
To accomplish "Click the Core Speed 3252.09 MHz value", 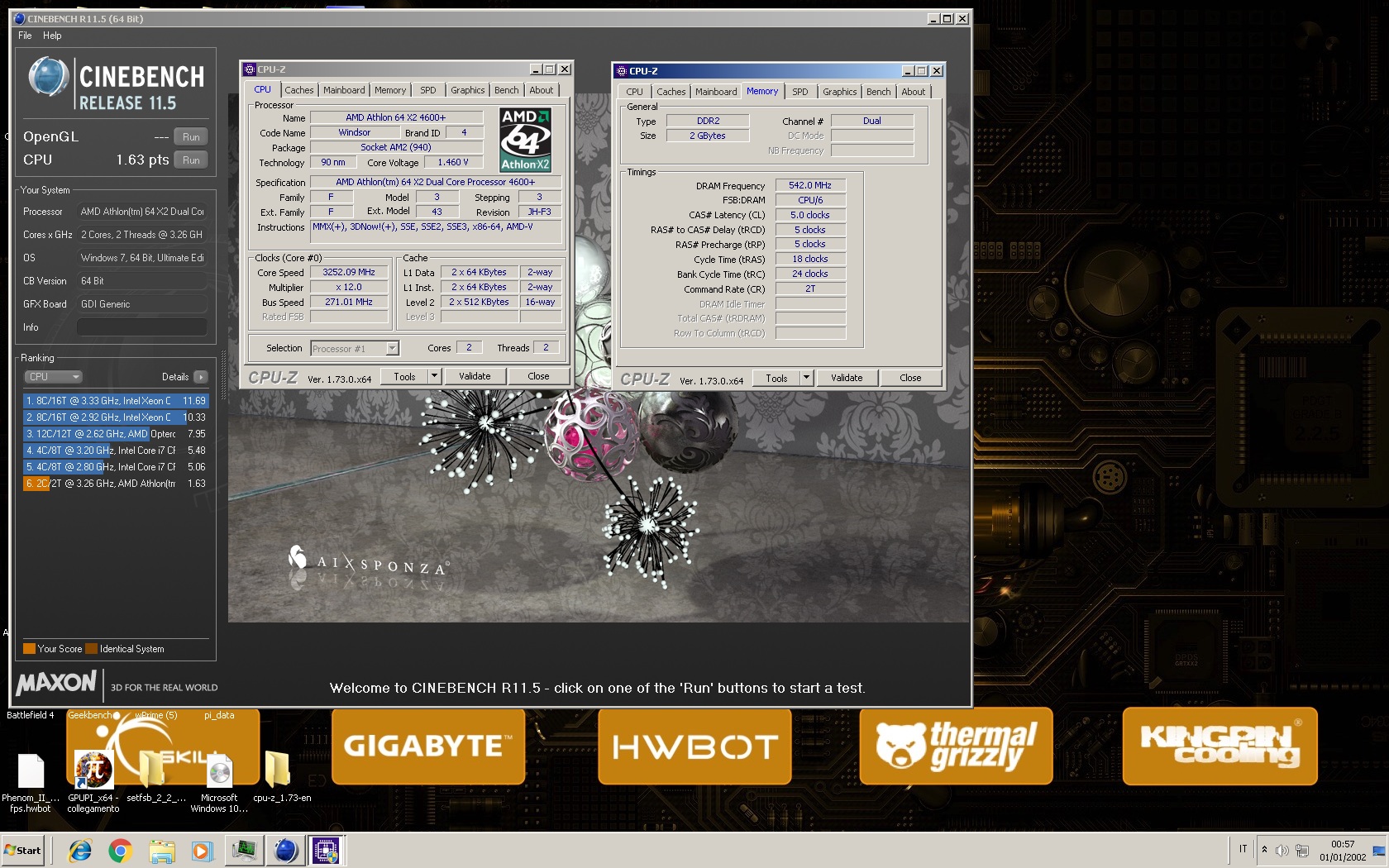I will (x=349, y=272).
